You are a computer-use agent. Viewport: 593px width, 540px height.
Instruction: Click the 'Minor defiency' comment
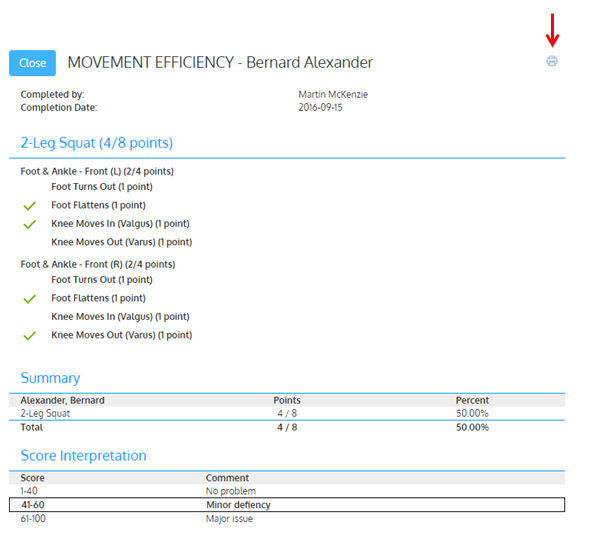(x=238, y=505)
